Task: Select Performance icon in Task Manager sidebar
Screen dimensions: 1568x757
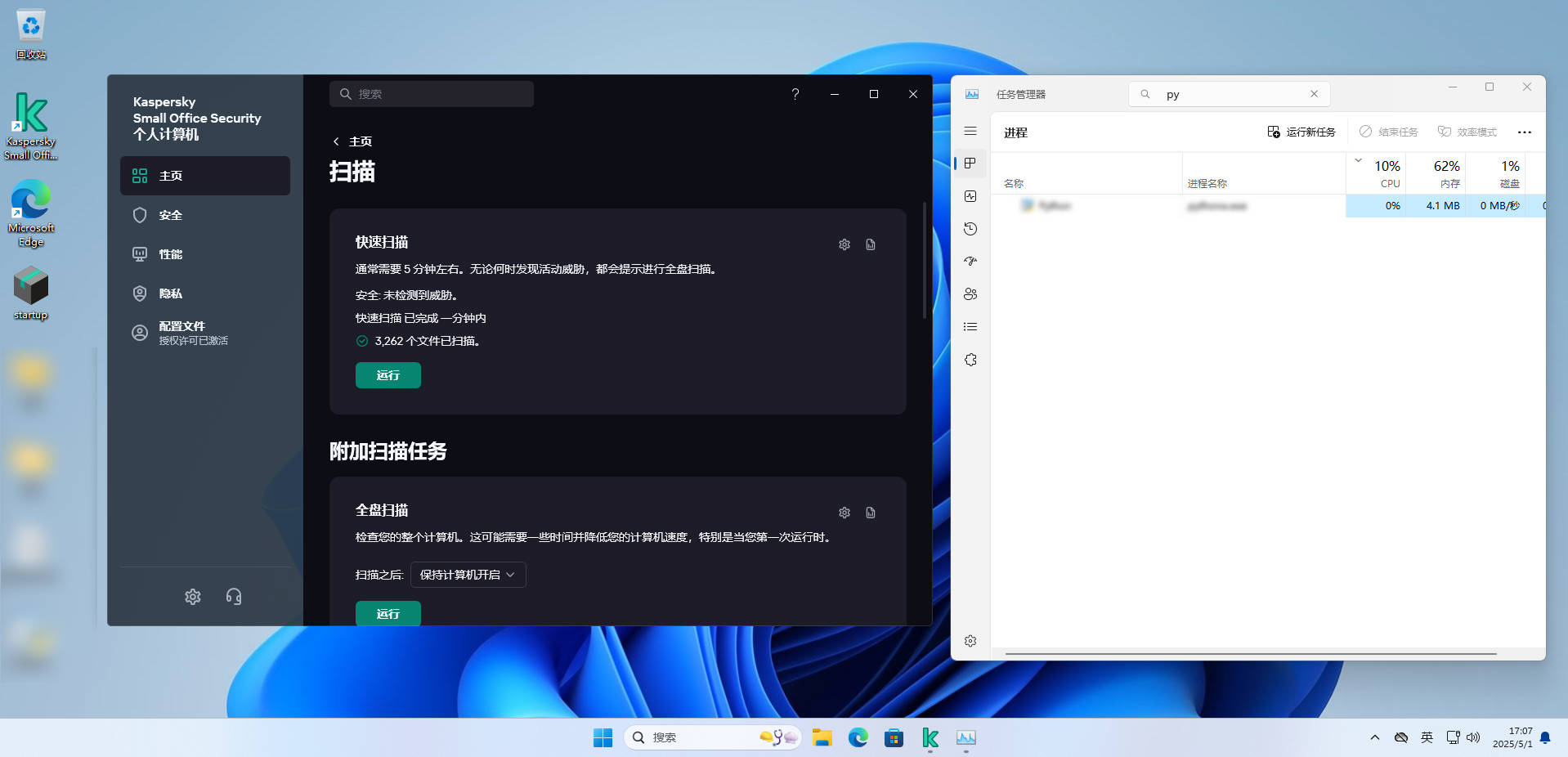Action: [x=970, y=196]
